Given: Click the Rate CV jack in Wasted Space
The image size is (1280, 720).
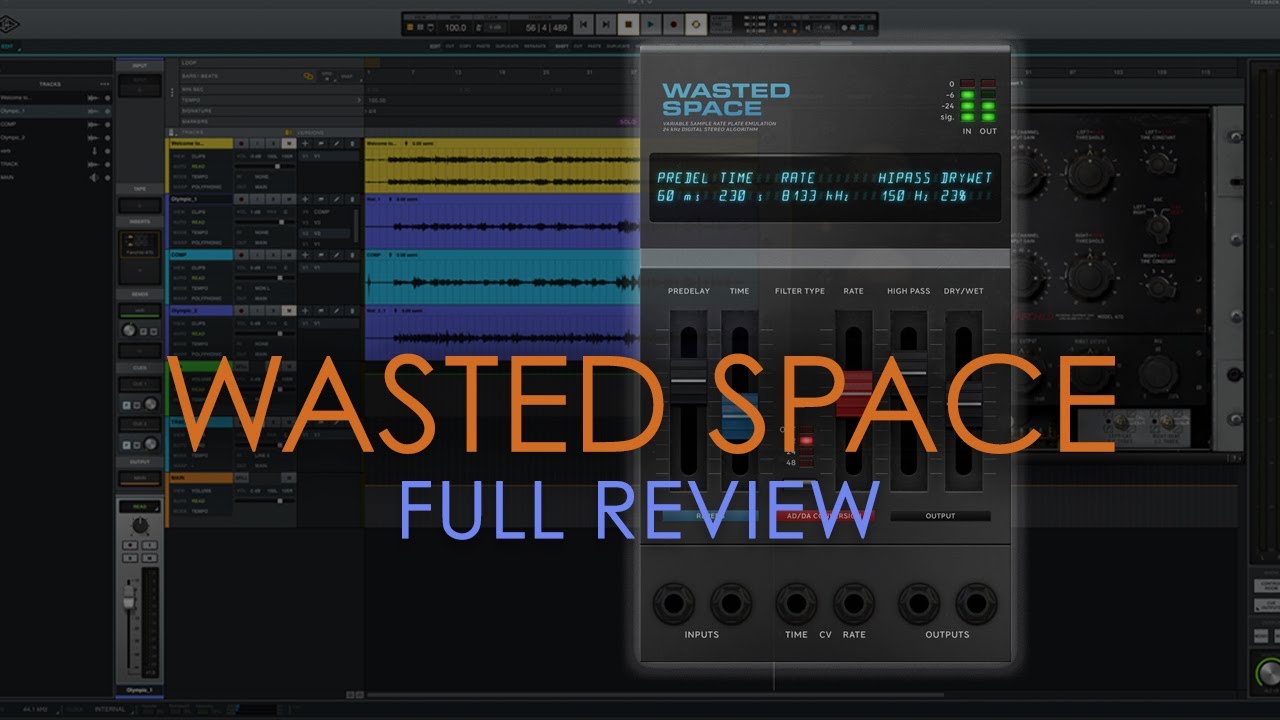Looking at the screenshot, I should [x=854, y=603].
